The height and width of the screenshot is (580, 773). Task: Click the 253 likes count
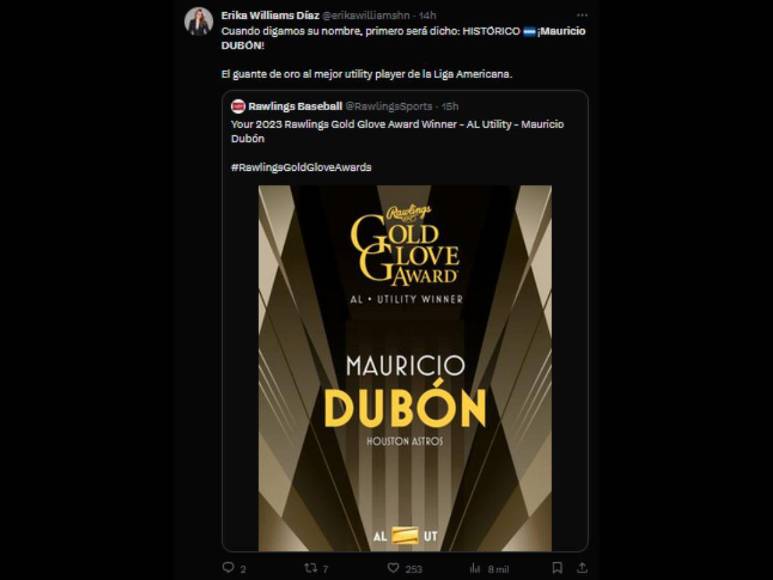[414, 569]
